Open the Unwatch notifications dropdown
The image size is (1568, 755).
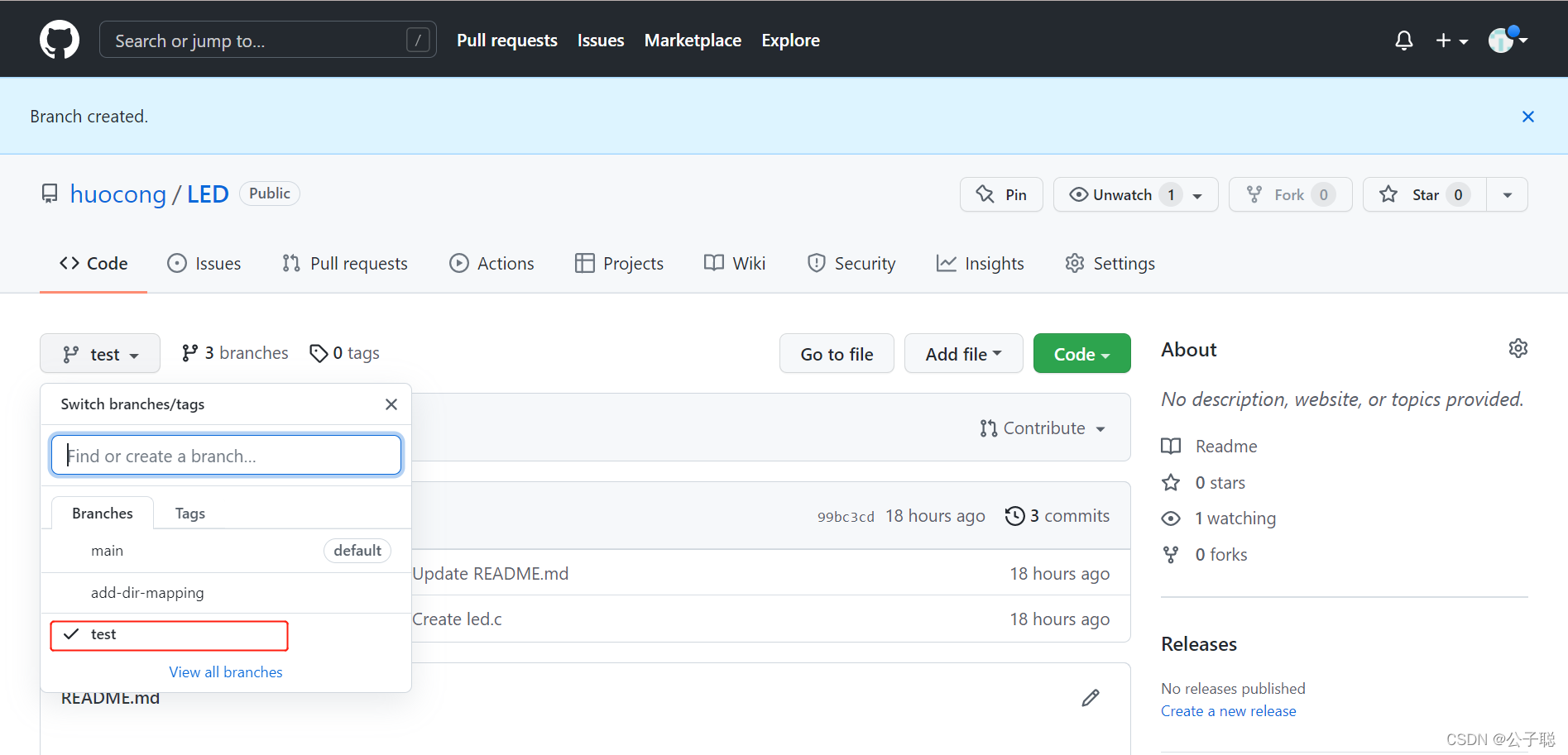pos(1135,194)
